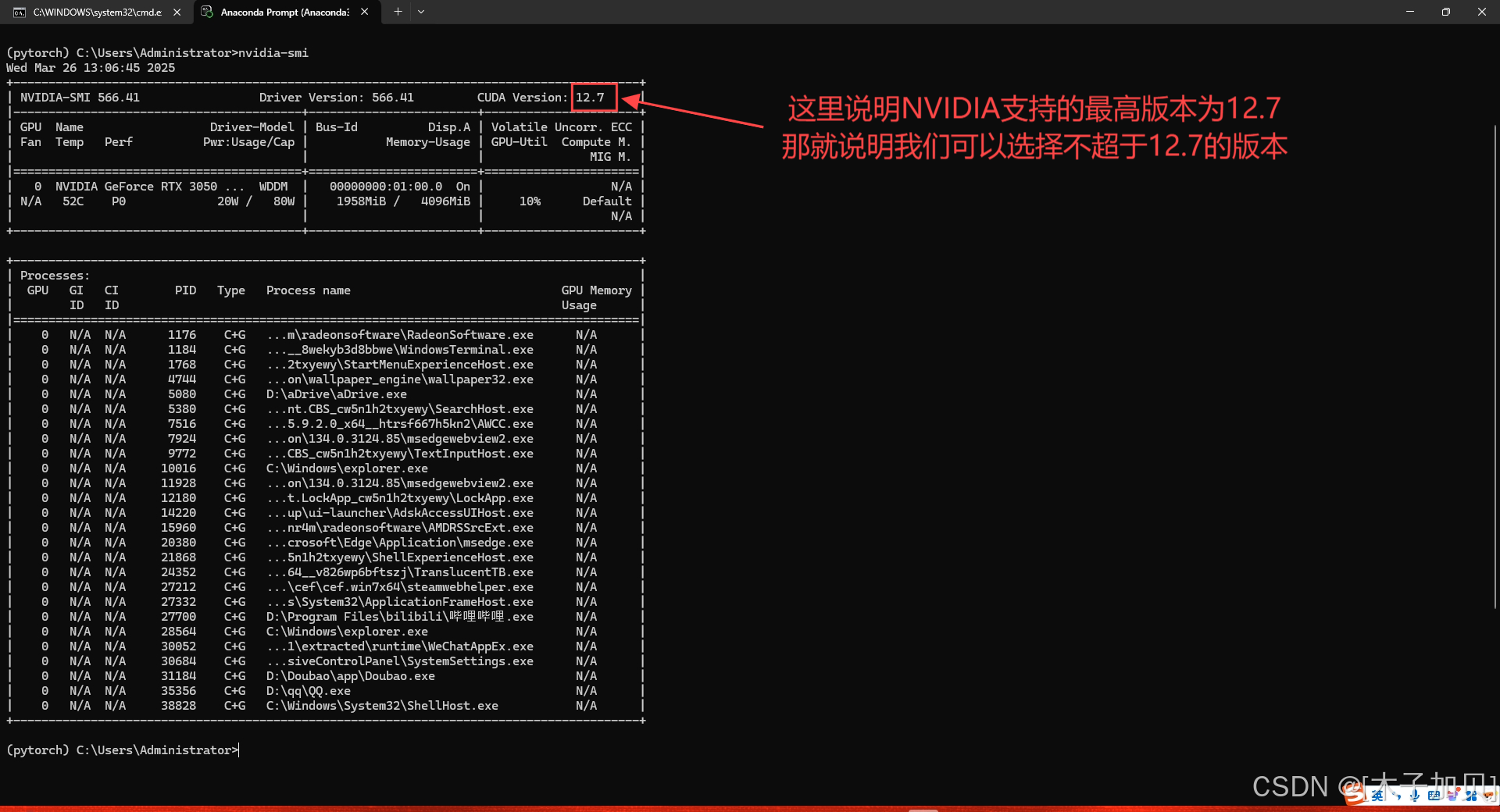Minimize the terminal window

point(1410,12)
